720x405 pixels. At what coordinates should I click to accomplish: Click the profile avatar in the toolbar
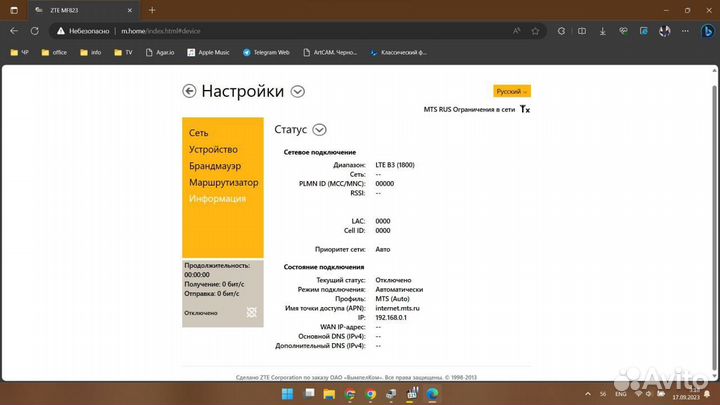coord(664,31)
